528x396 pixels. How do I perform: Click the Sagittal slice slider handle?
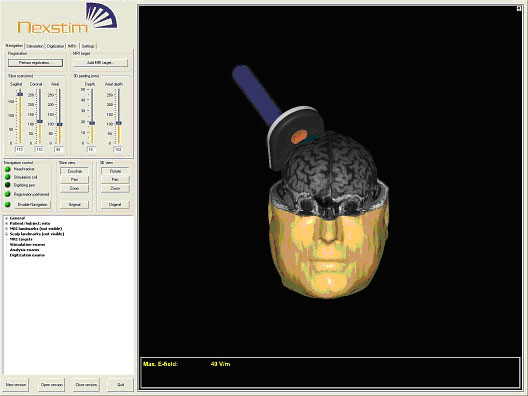[x=20, y=94]
